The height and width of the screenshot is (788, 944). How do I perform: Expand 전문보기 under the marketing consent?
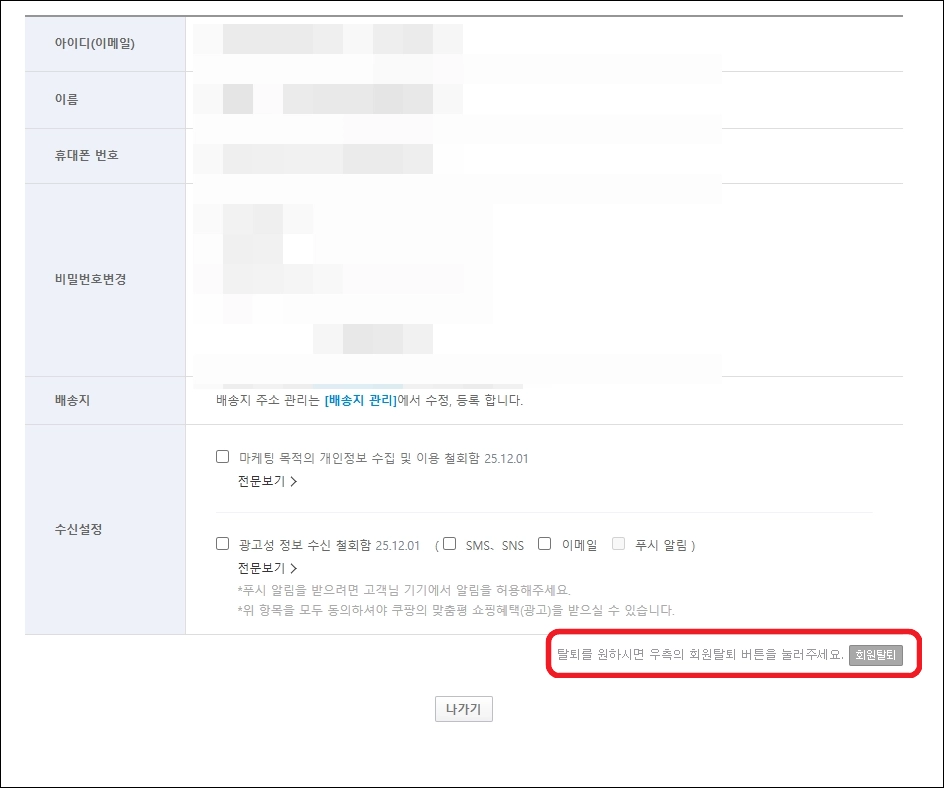coord(267,481)
